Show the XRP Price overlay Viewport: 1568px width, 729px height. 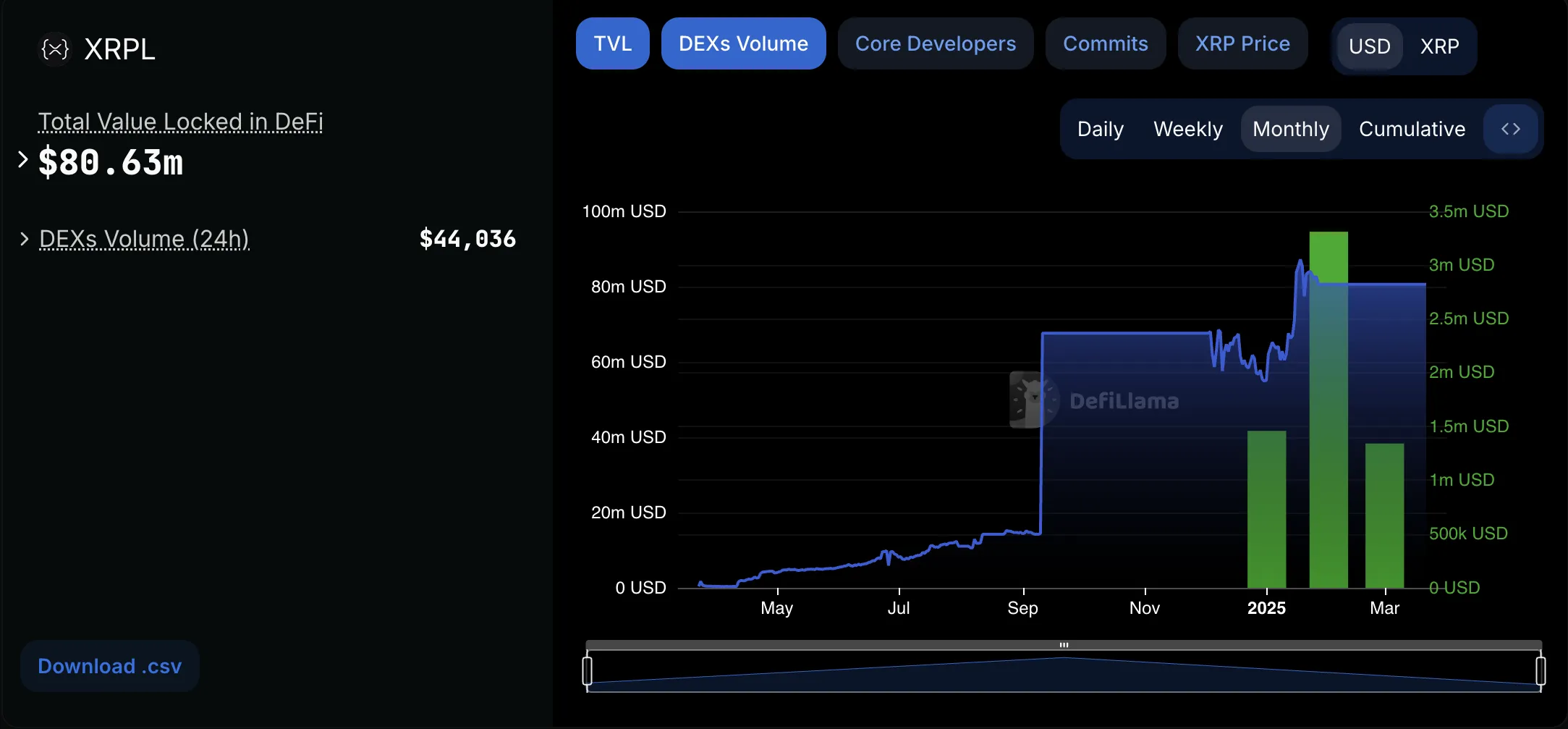(1242, 43)
